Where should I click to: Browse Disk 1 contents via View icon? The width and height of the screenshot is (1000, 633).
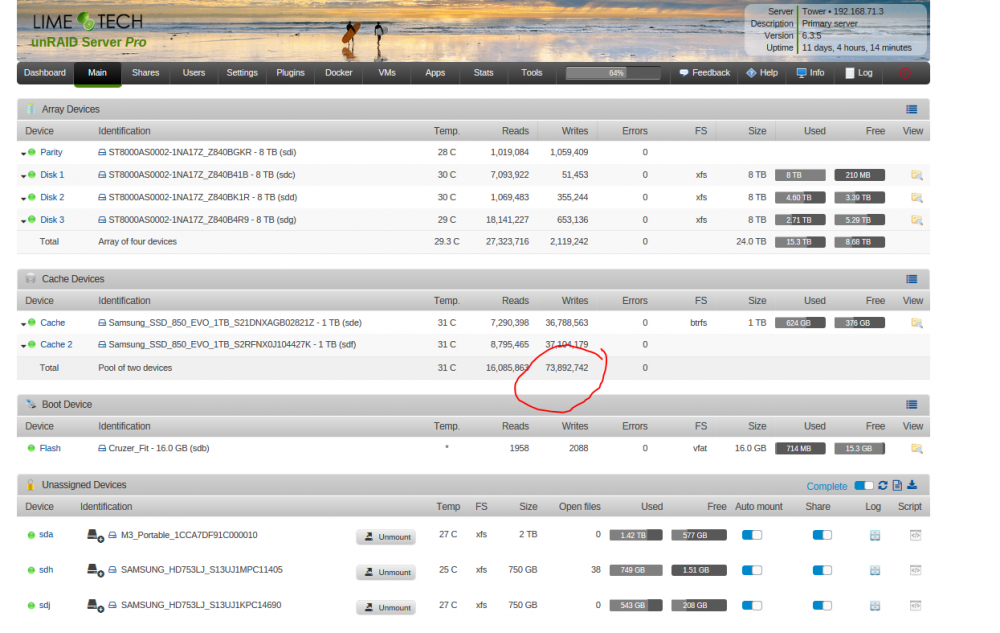click(x=916, y=175)
